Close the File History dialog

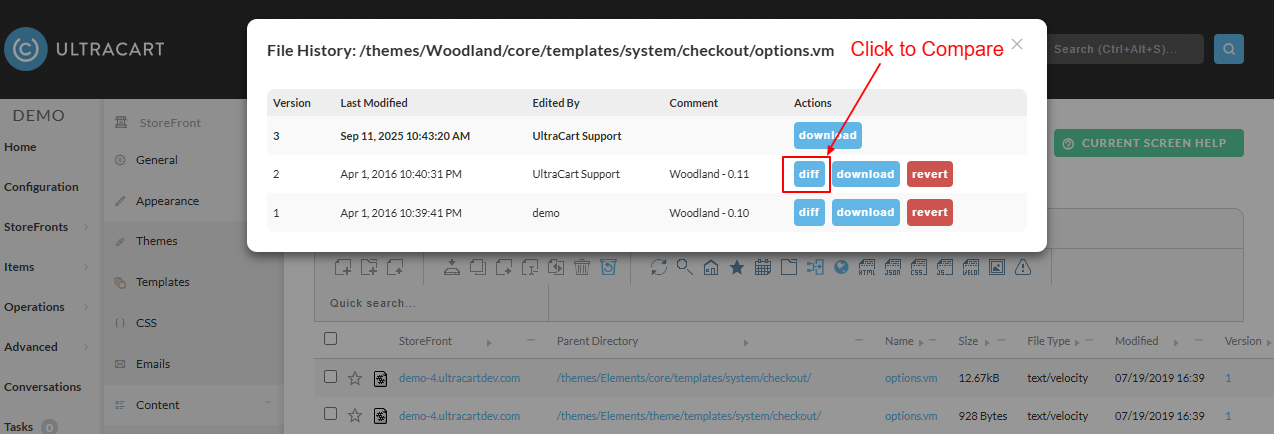(x=1017, y=44)
